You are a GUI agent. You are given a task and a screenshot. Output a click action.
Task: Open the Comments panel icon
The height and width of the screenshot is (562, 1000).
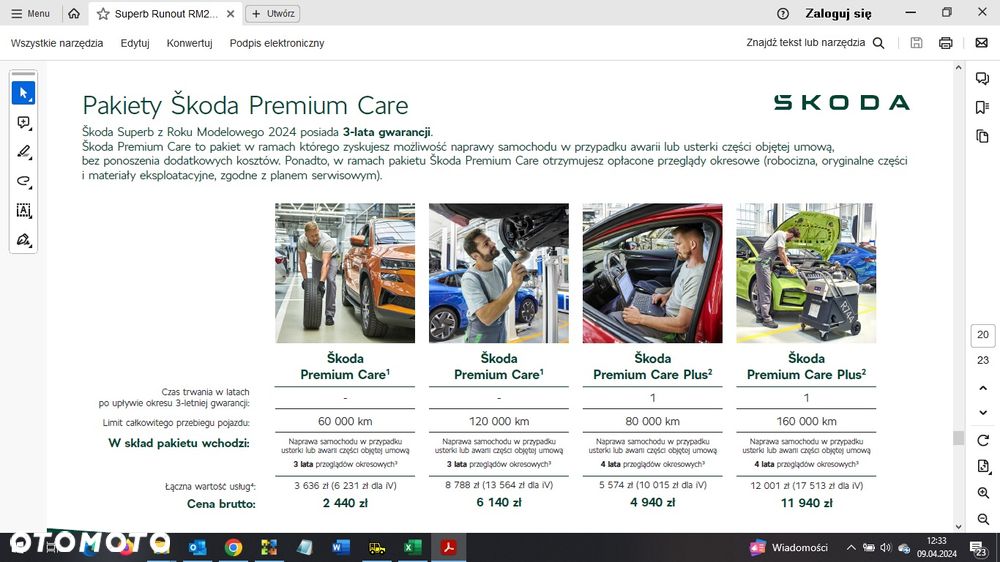pyautogui.click(x=982, y=78)
